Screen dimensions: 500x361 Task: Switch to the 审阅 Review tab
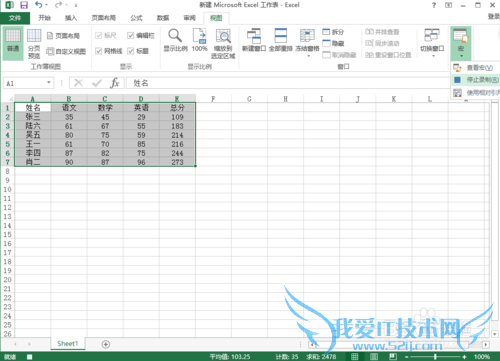point(189,18)
